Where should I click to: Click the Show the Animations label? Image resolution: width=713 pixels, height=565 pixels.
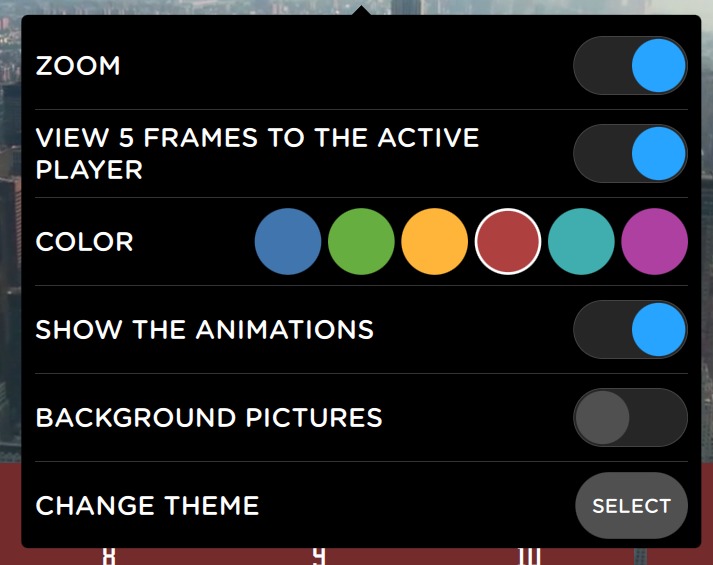coord(204,330)
